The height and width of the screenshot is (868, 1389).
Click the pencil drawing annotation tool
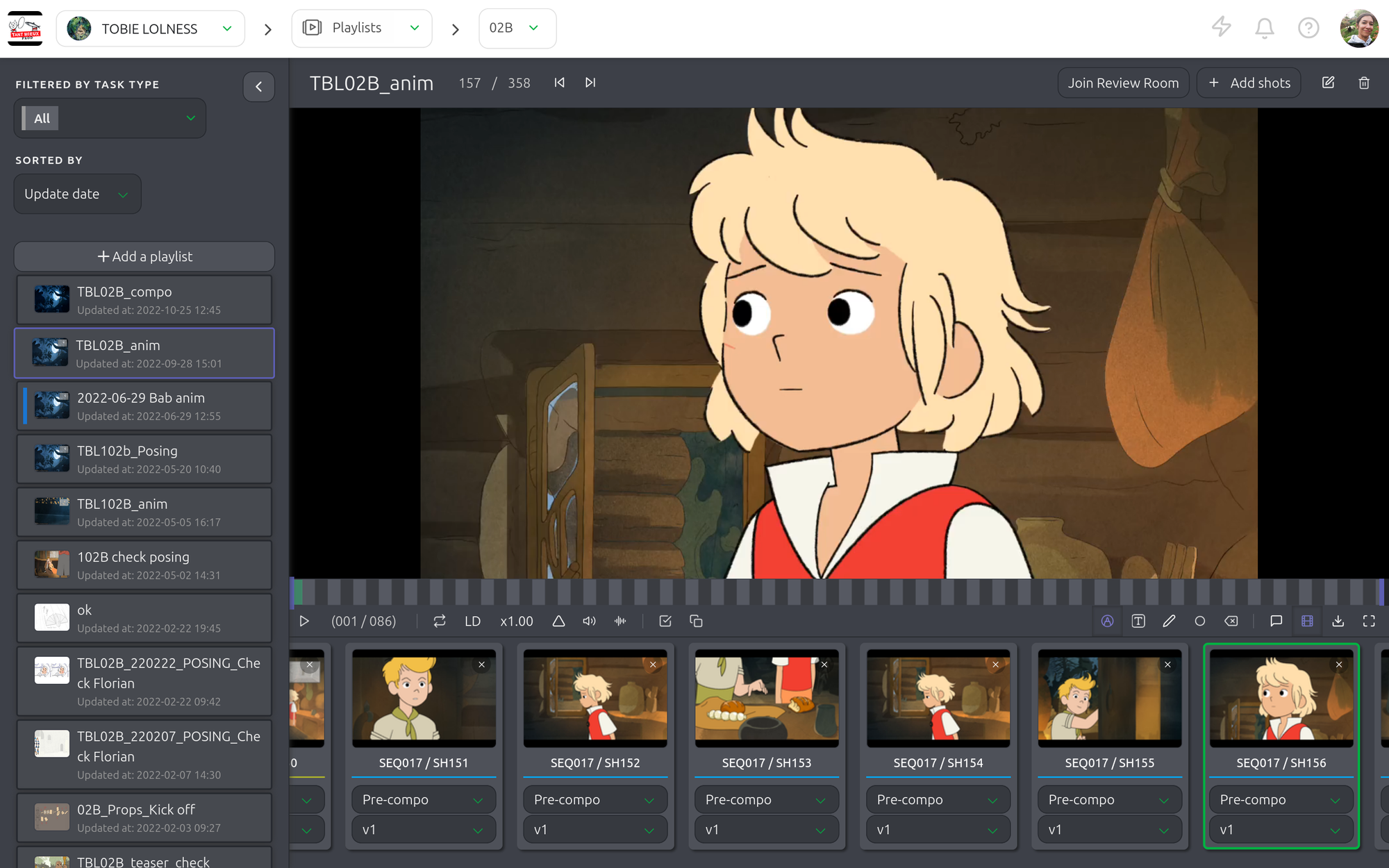tap(1169, 621)
